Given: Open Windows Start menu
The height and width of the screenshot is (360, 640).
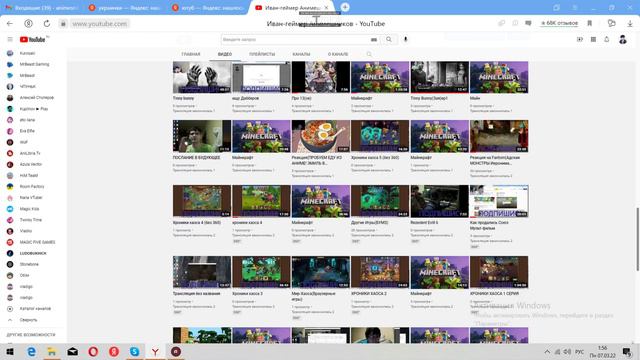Looking at the screenshot, I should point(10,351).
